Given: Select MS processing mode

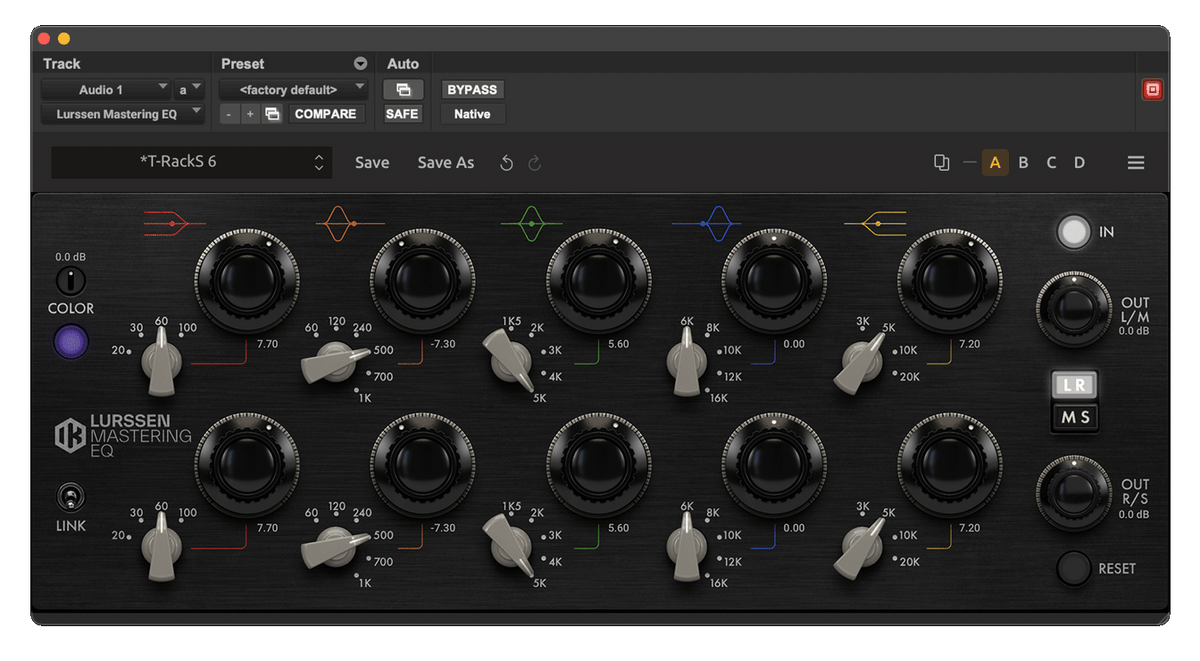Looking at the screenshot, I should coord(1075,416).
